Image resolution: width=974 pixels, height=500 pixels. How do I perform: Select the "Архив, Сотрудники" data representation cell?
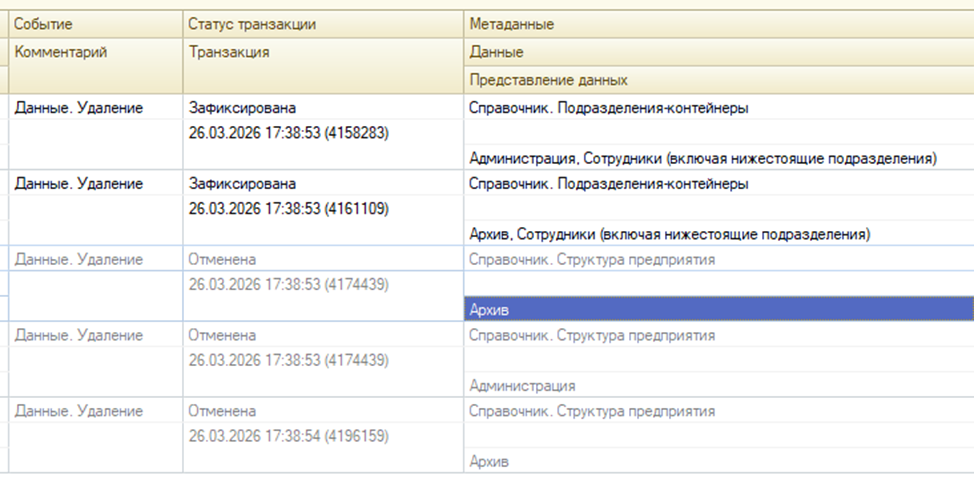pyautogui.click(x=669, y=234)
